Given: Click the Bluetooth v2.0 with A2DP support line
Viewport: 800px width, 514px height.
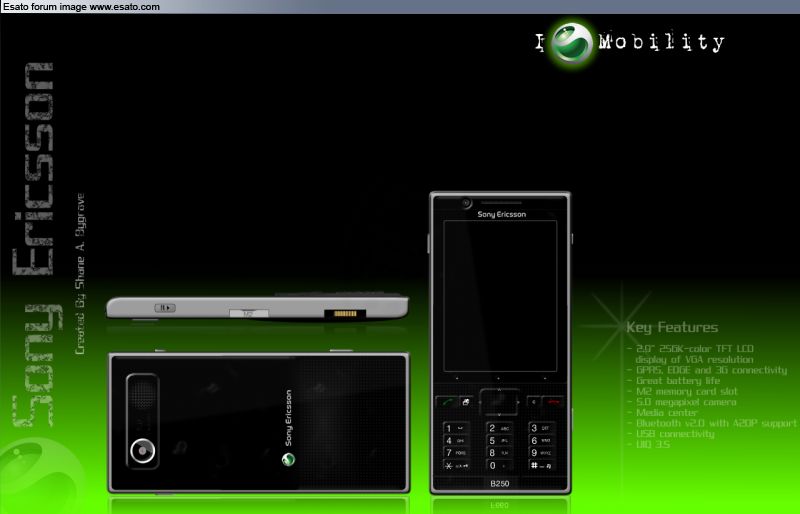Looking at the screenshot, I should pyautogui.click(x=716, y=424).
